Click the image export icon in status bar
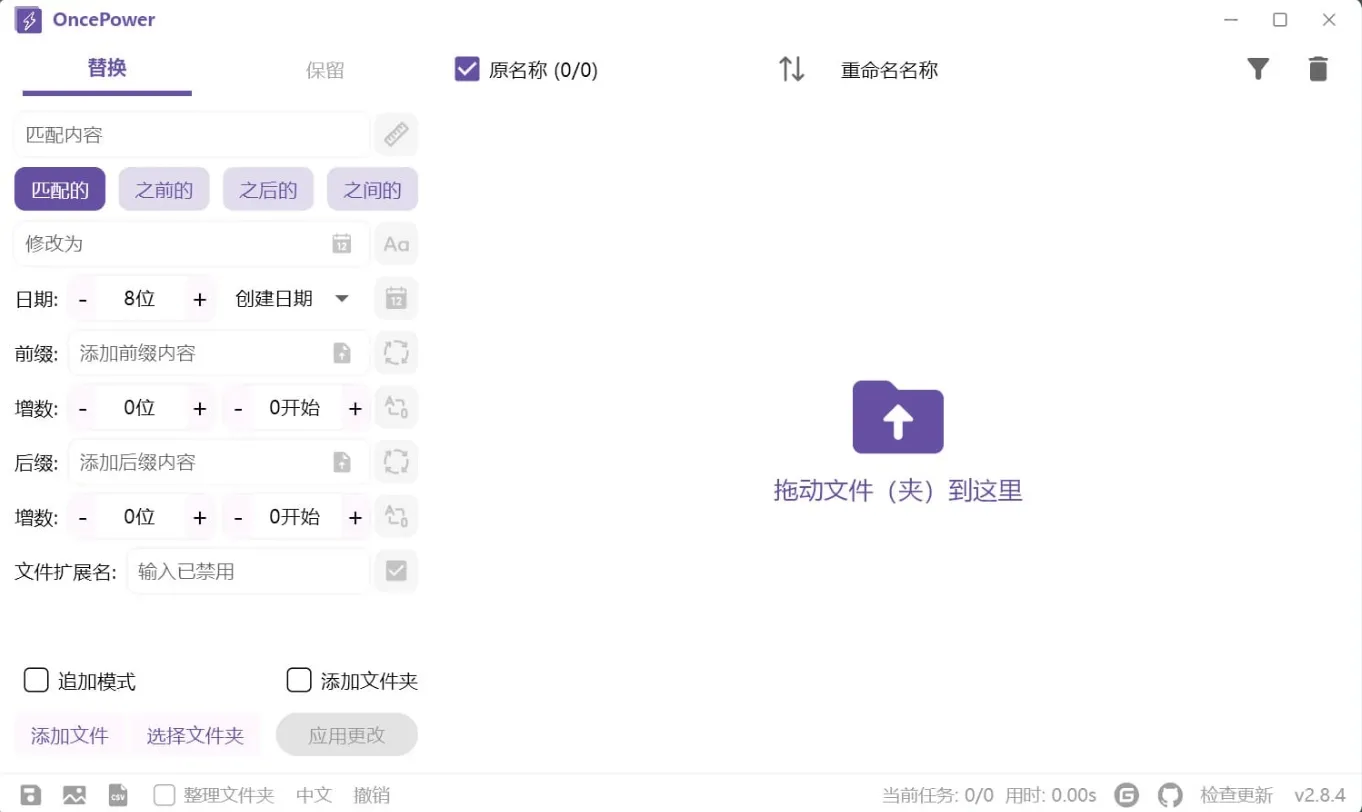 [x=74, y=794]
